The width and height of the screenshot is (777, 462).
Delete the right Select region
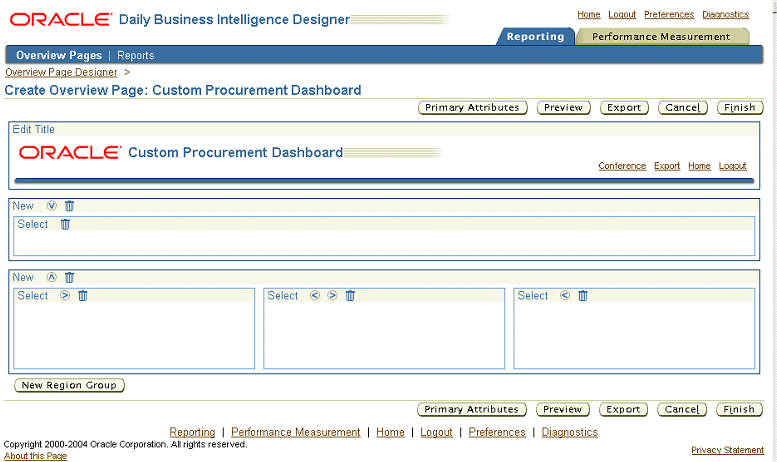pyautogui.click(x=583, y=295)
